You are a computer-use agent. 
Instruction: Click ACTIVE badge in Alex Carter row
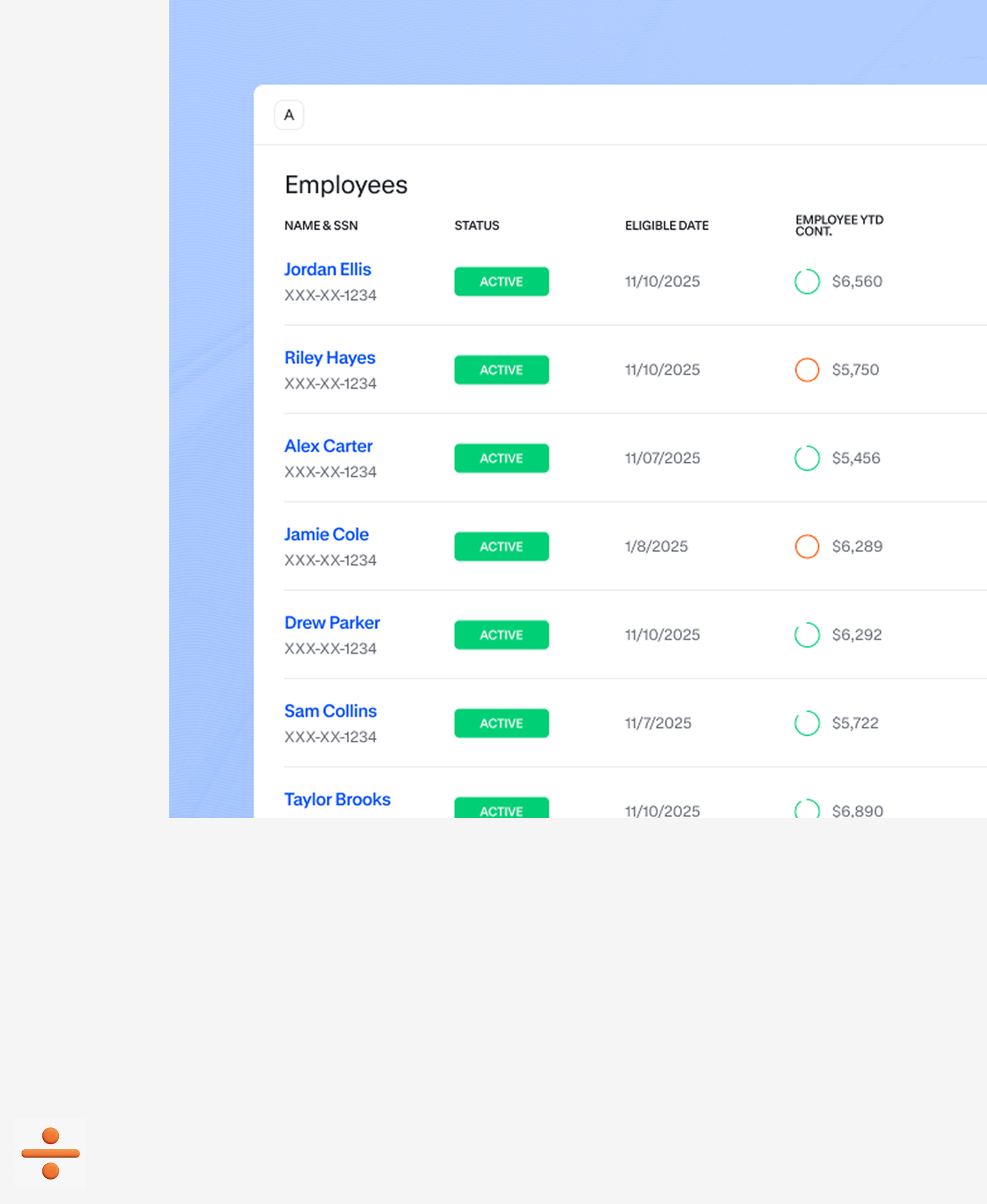[501, 458]
